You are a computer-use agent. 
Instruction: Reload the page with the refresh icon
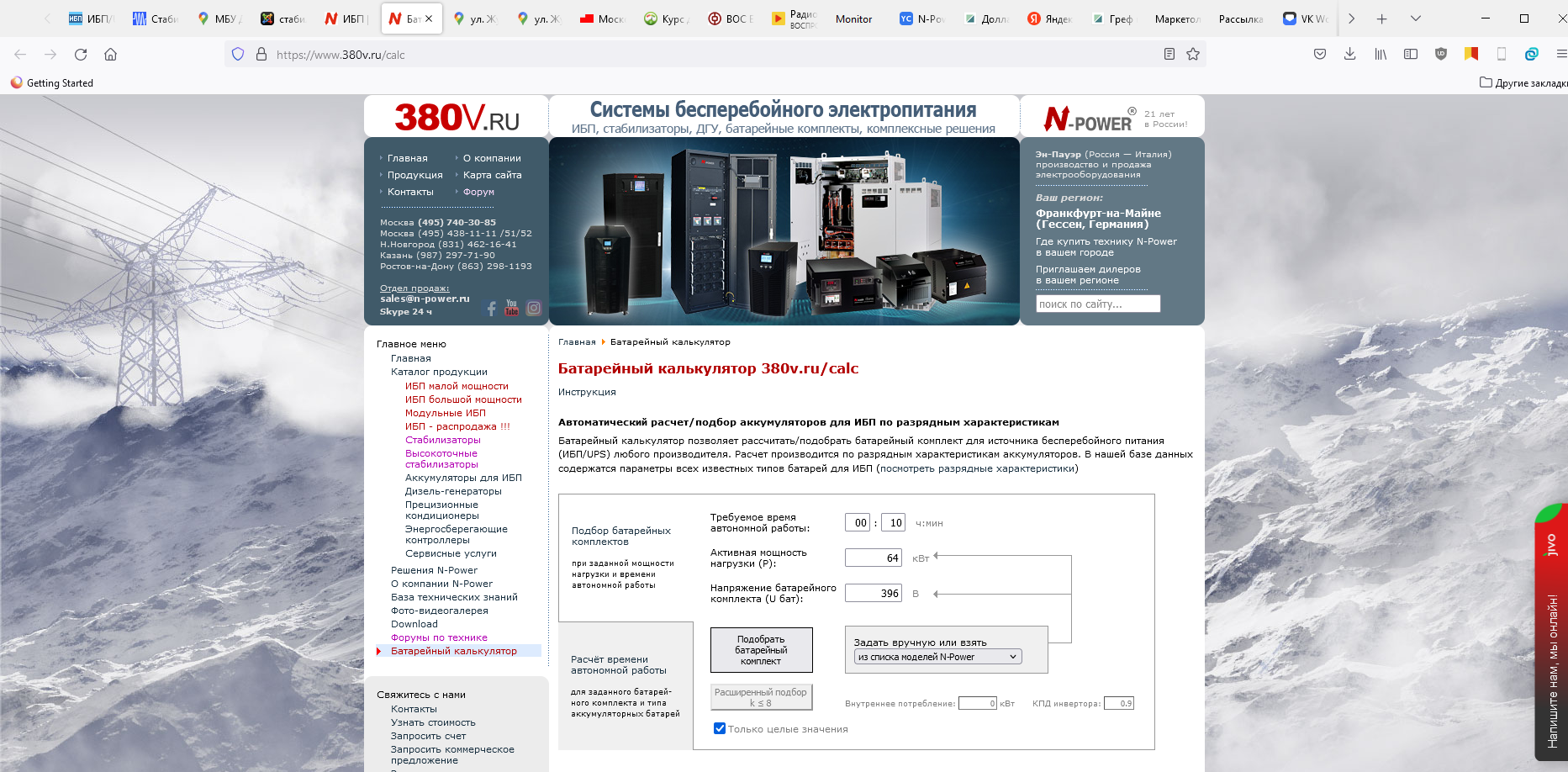tap(81, 55)
